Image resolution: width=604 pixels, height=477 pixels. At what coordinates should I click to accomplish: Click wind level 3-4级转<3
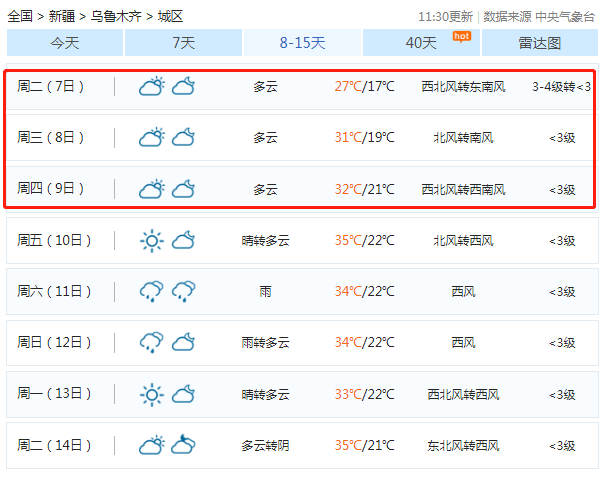pos(562,87)
